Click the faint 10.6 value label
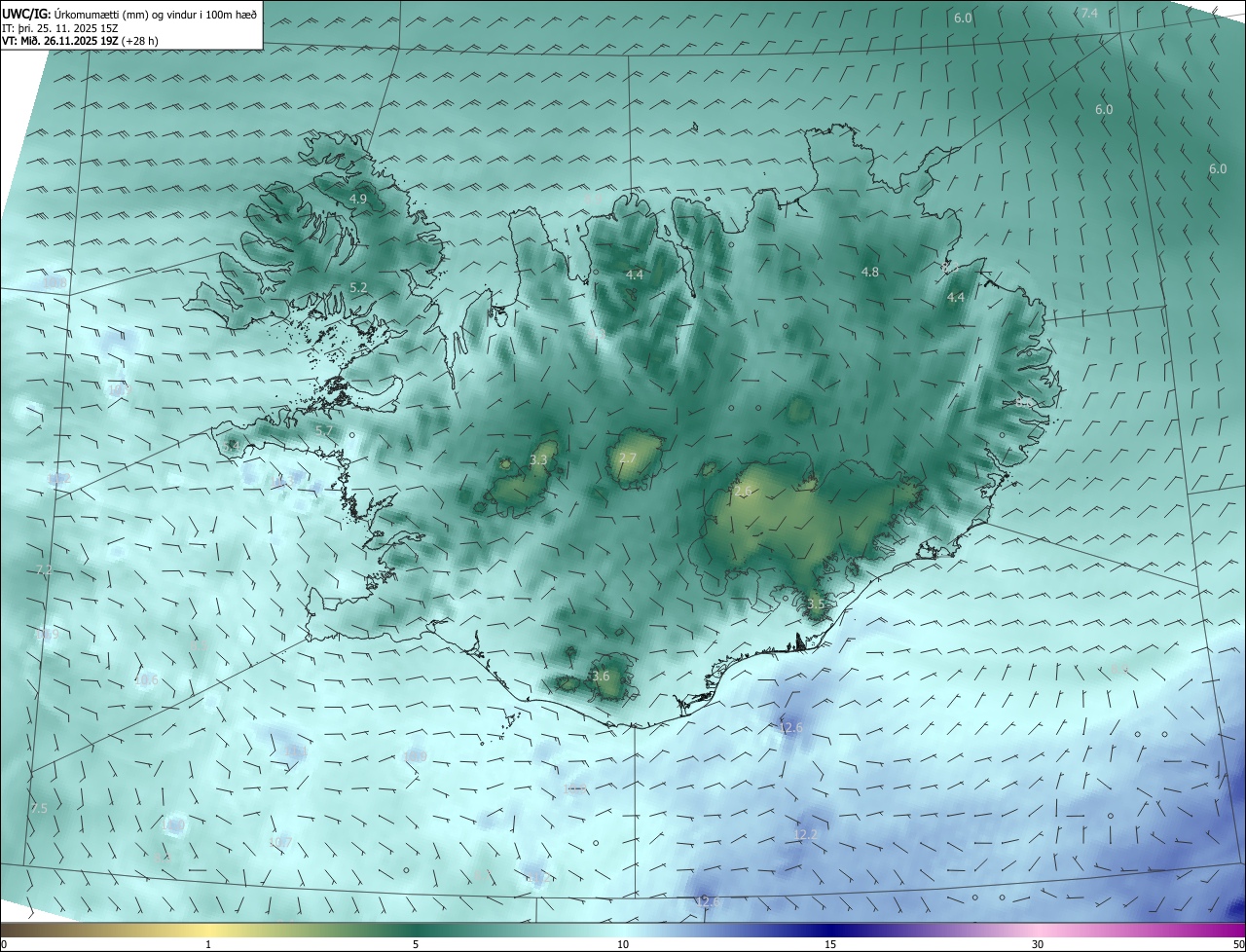1246x952 pixels. 147,680
